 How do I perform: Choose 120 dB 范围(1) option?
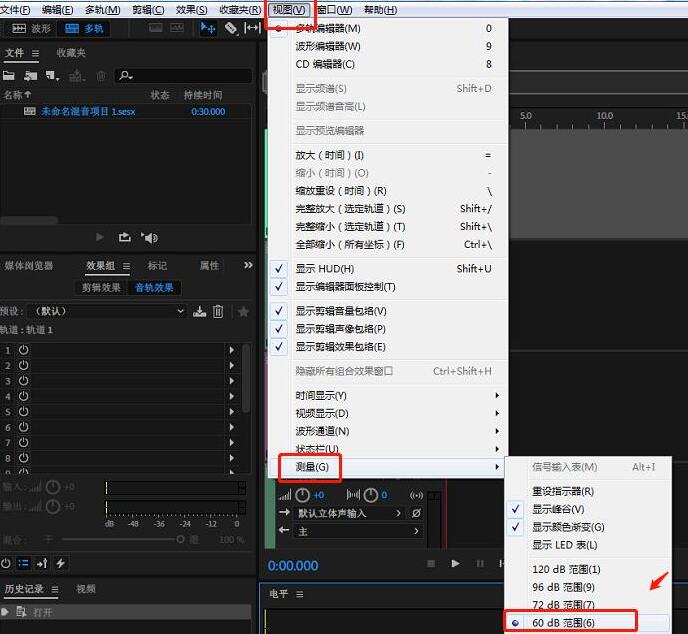click(x=588, y=569)
